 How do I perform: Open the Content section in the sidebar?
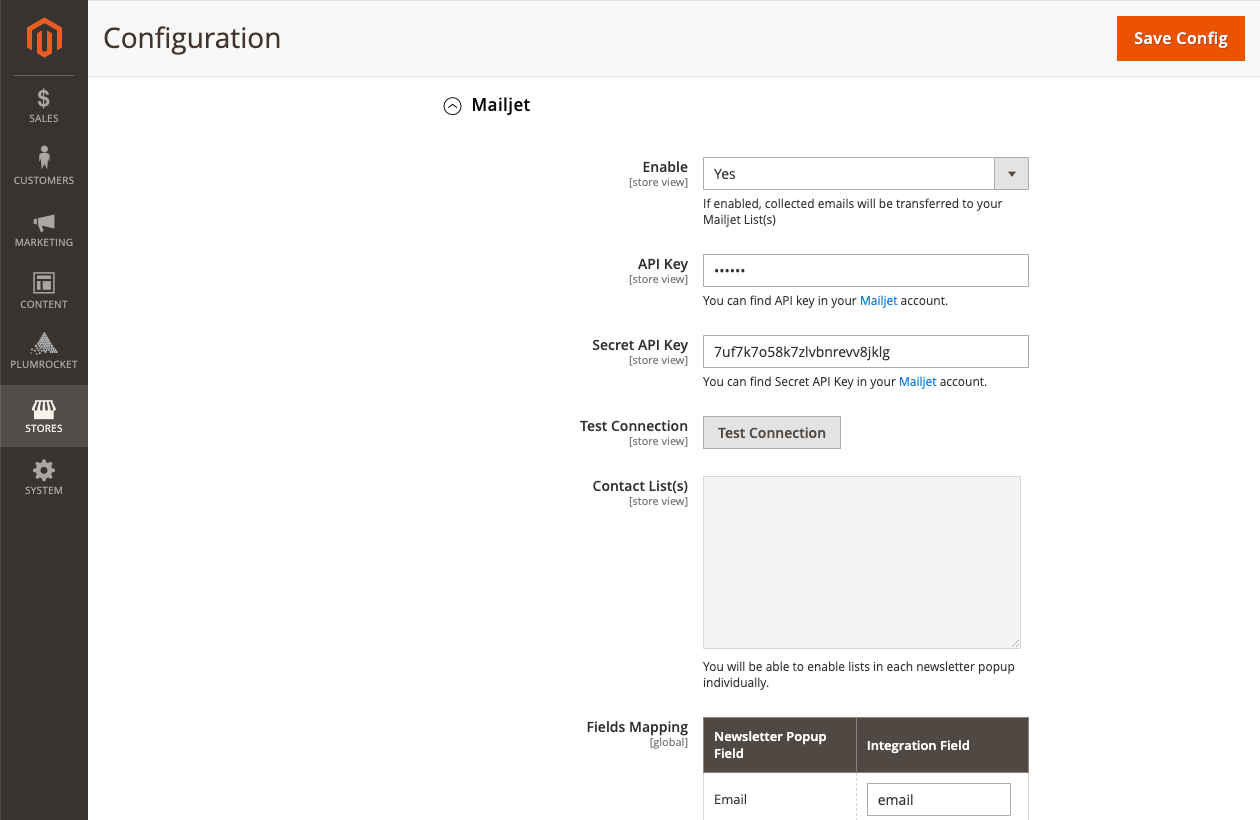click(44, 291)
